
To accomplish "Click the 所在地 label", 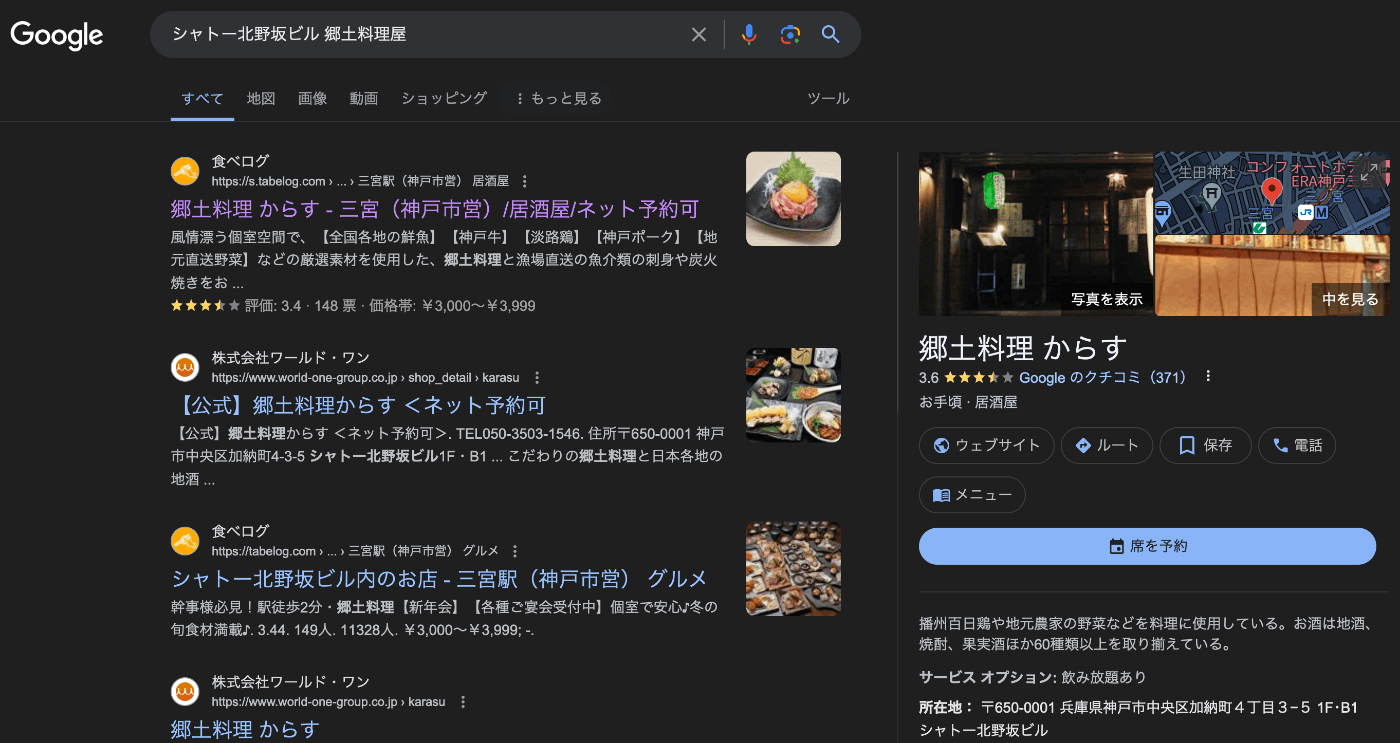I will 946,707.
